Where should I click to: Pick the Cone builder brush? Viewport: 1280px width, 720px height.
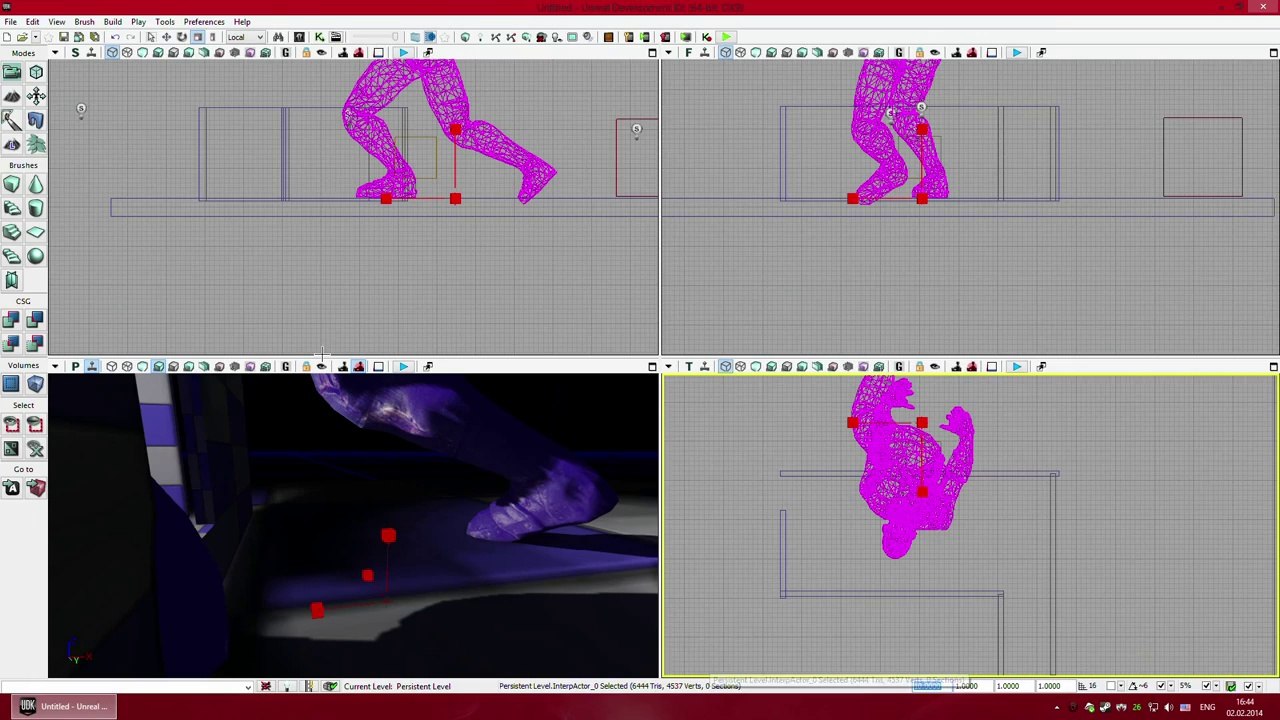click(36, 184)
